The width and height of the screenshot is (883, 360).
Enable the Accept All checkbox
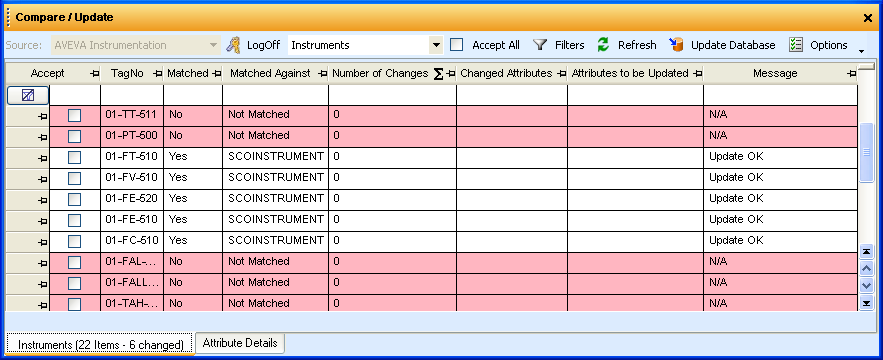click(x=457, y=45)
